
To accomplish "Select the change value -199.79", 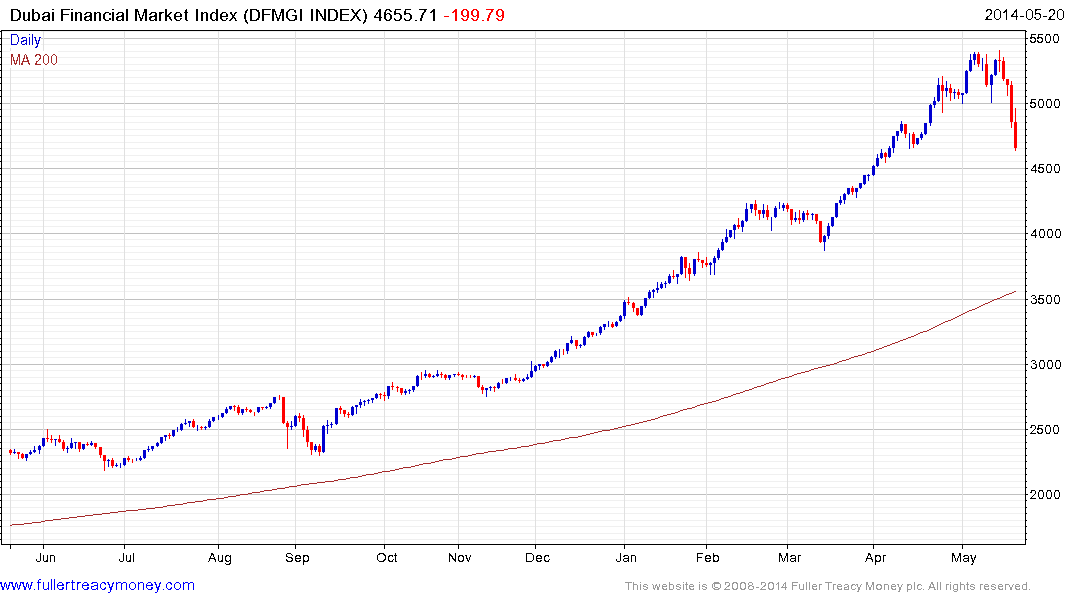I will (x=474, y=15).
